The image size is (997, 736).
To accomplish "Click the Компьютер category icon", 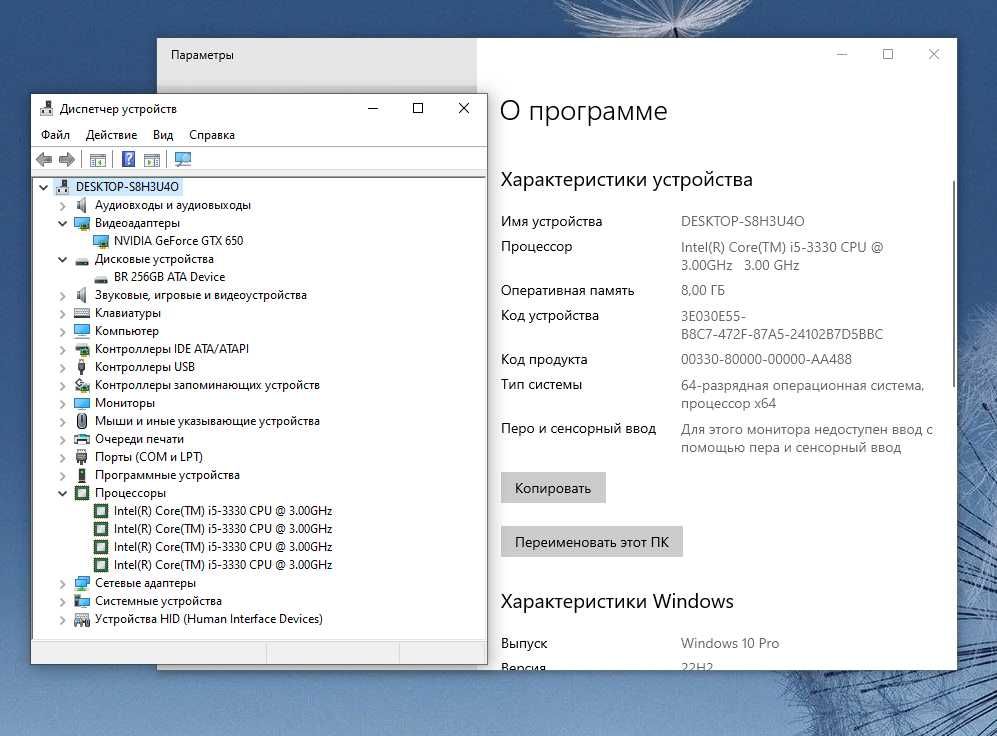I will pos(82,331).
